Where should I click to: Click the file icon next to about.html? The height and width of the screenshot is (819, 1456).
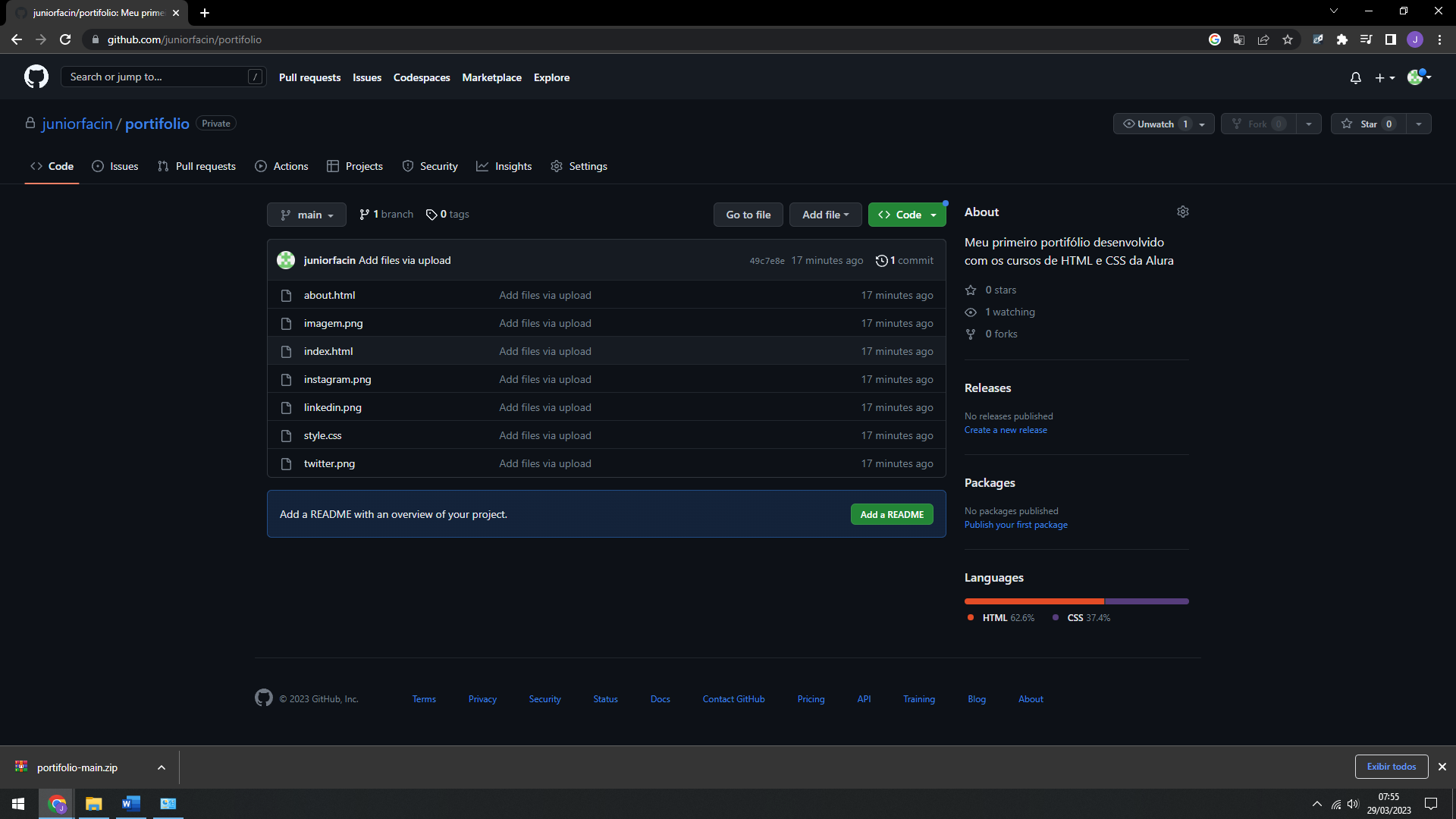pos(286,296)
